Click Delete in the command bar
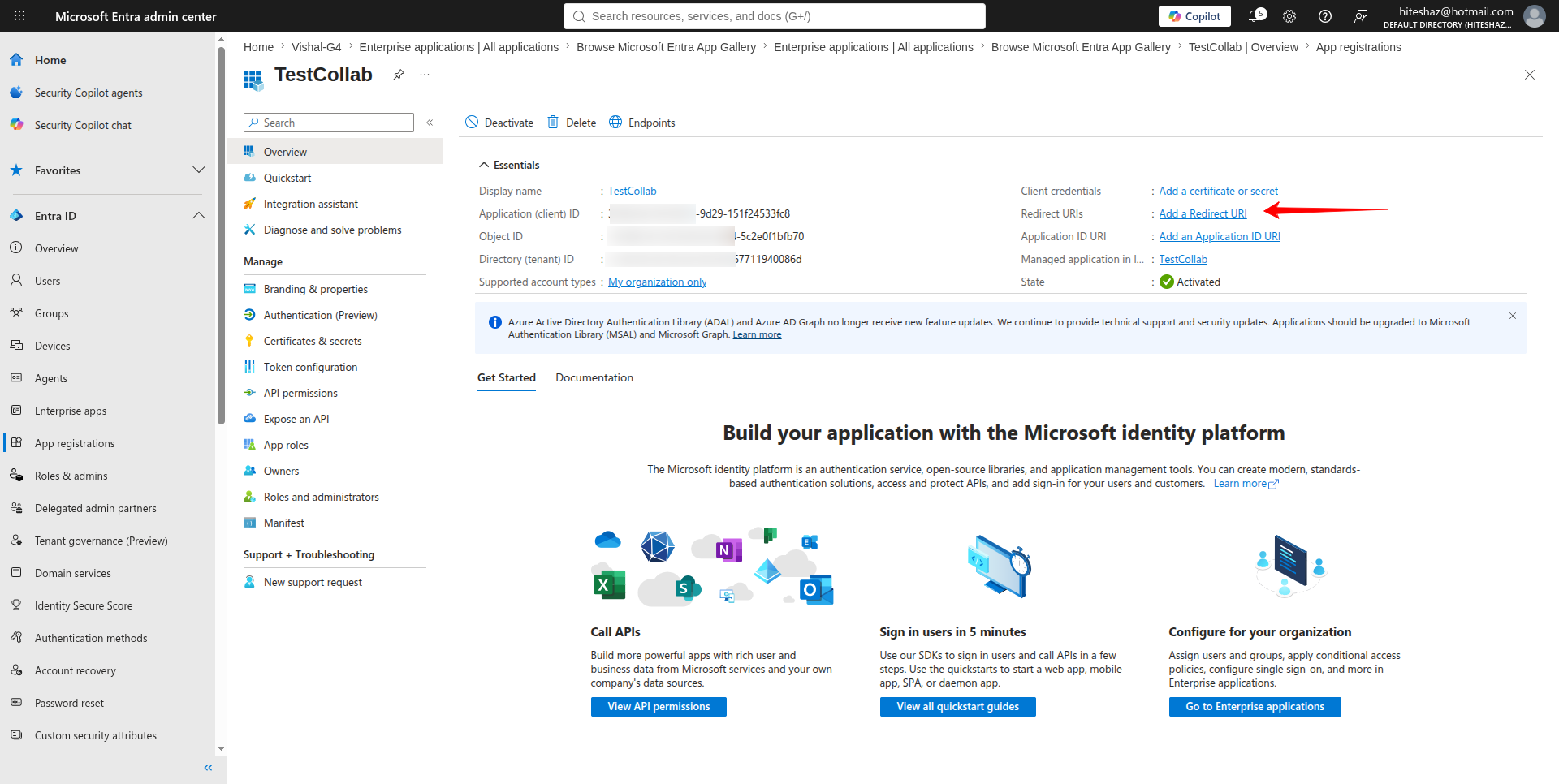This screenshot has height=784, width=1559. (x=572, y=123)
